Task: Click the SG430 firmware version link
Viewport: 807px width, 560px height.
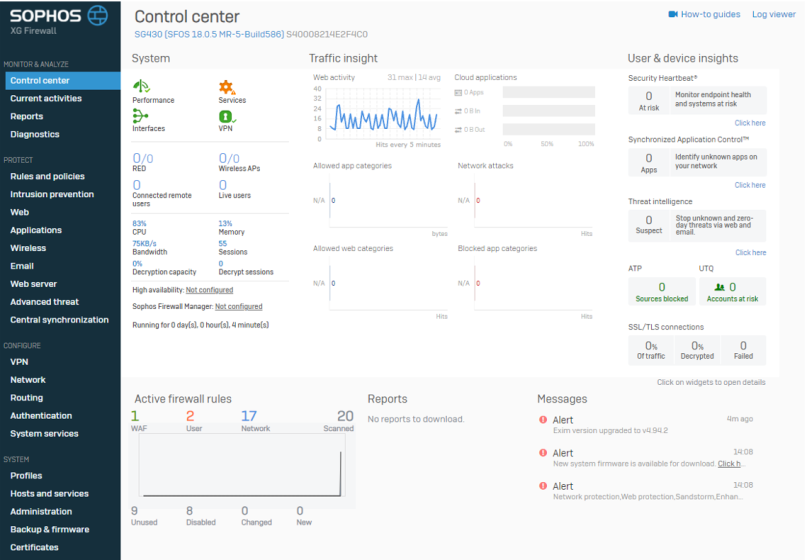Action: [209, 34]
